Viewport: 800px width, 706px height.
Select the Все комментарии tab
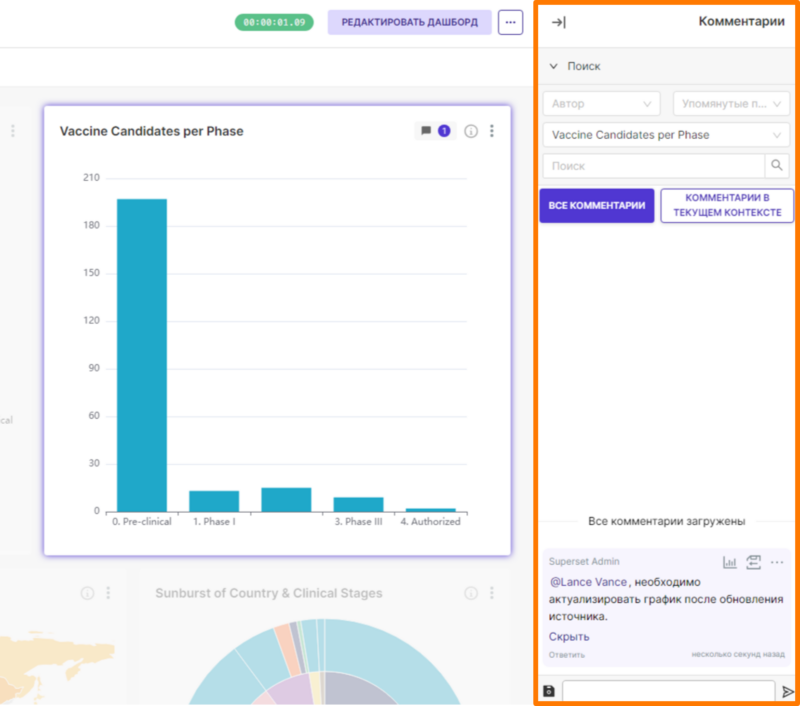(x=596, y=206)
